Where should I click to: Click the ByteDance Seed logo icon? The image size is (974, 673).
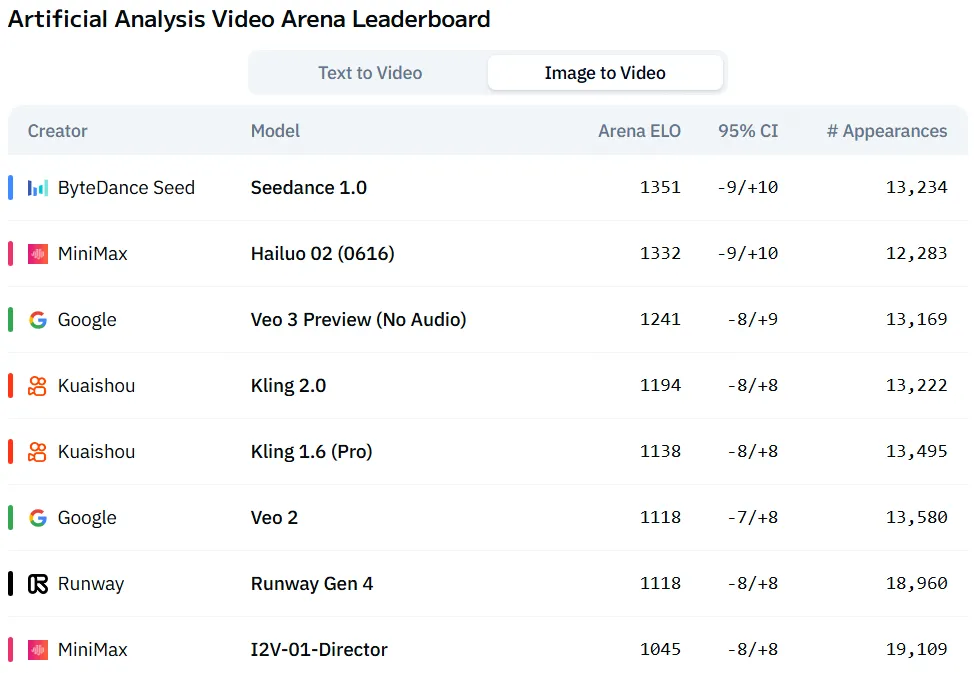point(38,188)
